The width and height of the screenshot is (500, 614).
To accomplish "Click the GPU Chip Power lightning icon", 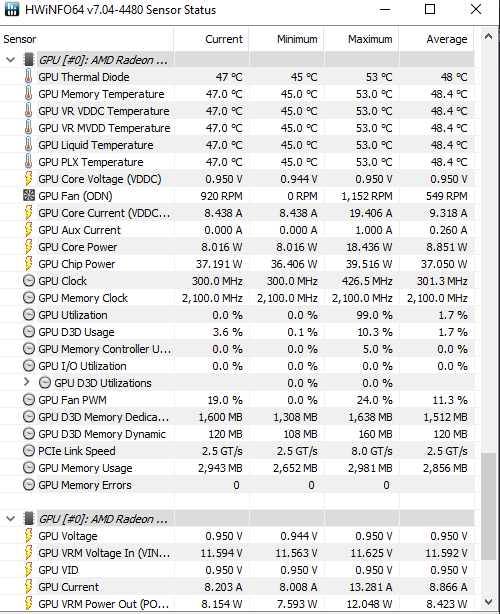I will [28, 264].
